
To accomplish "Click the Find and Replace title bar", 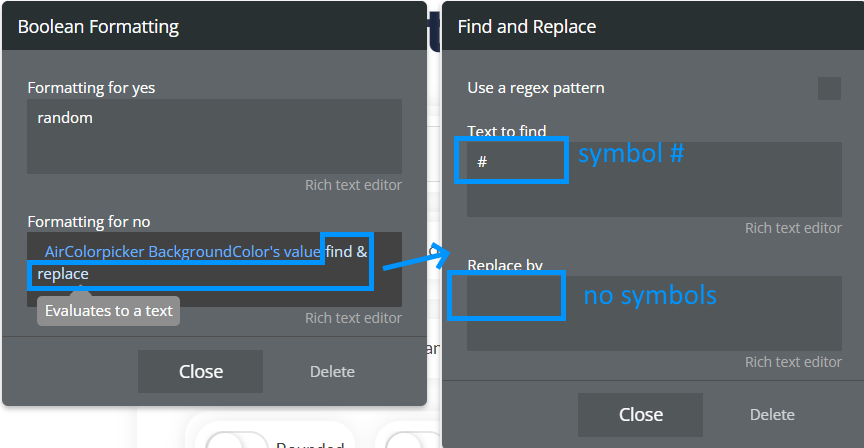I will point(653,26).
